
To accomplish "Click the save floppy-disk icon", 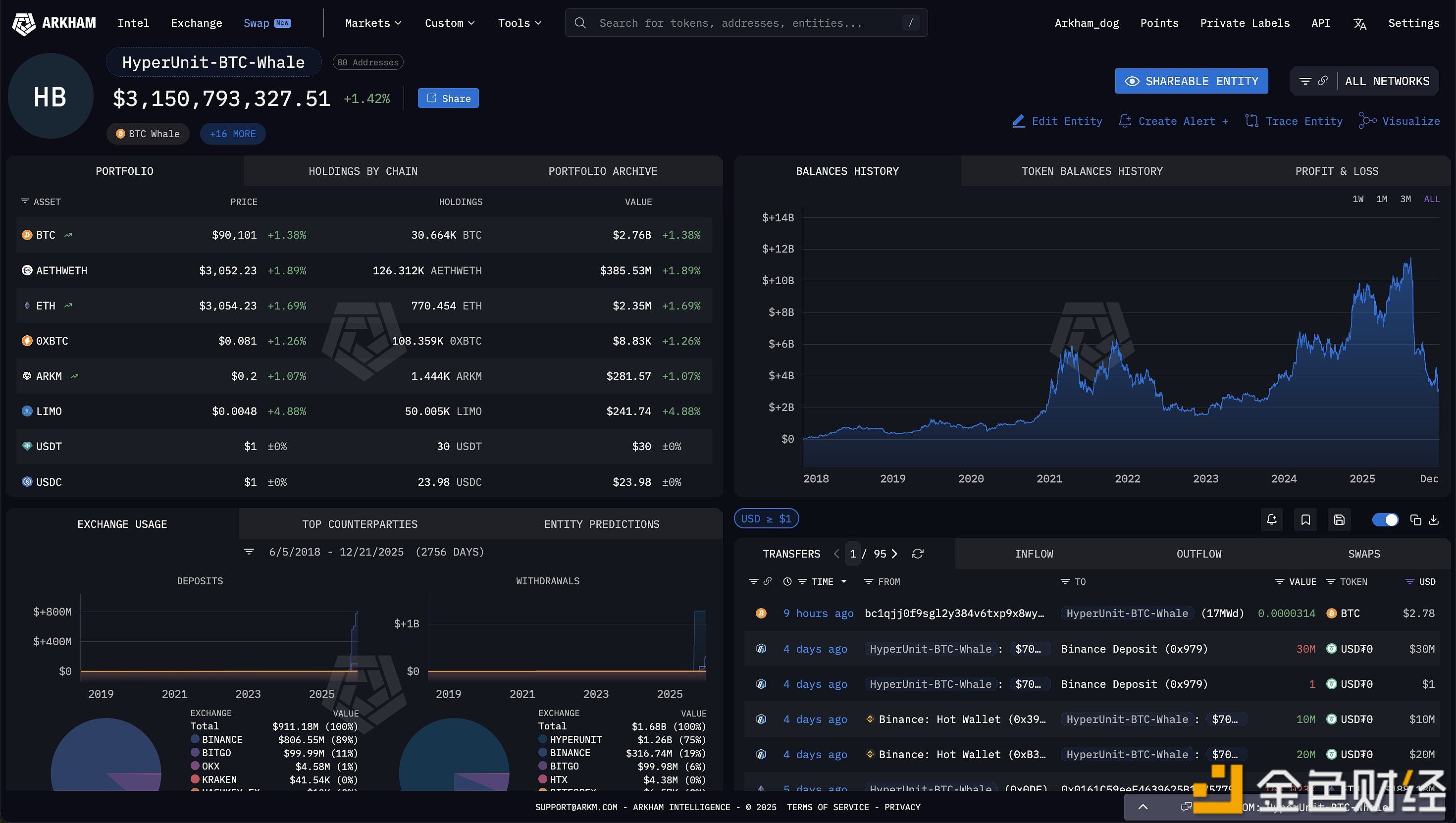I will coord(1339,519).
